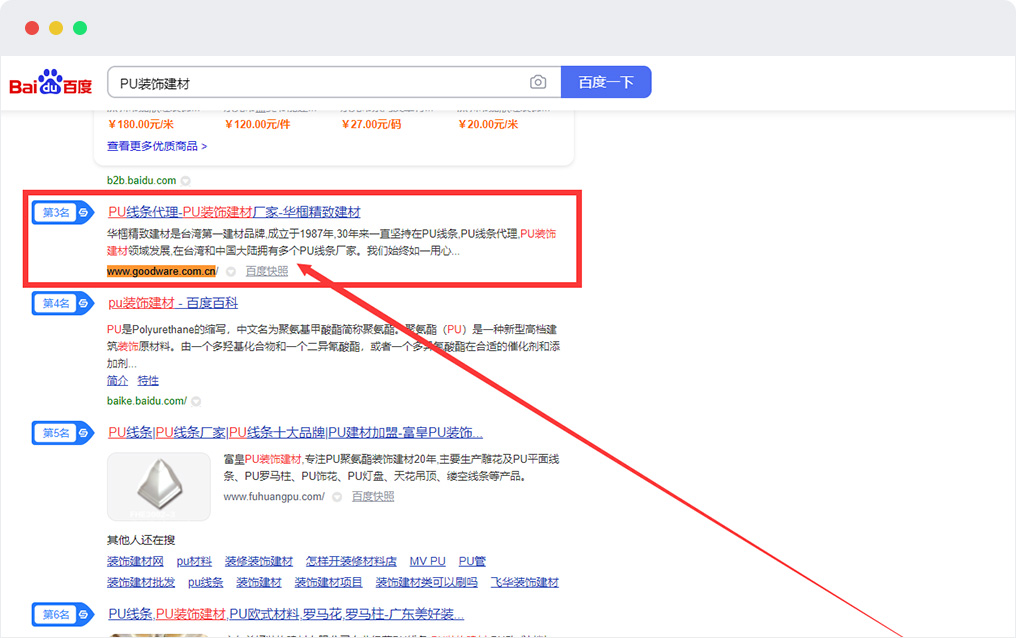Click the www.goodware.com.cn URL text

pos(163,271)
